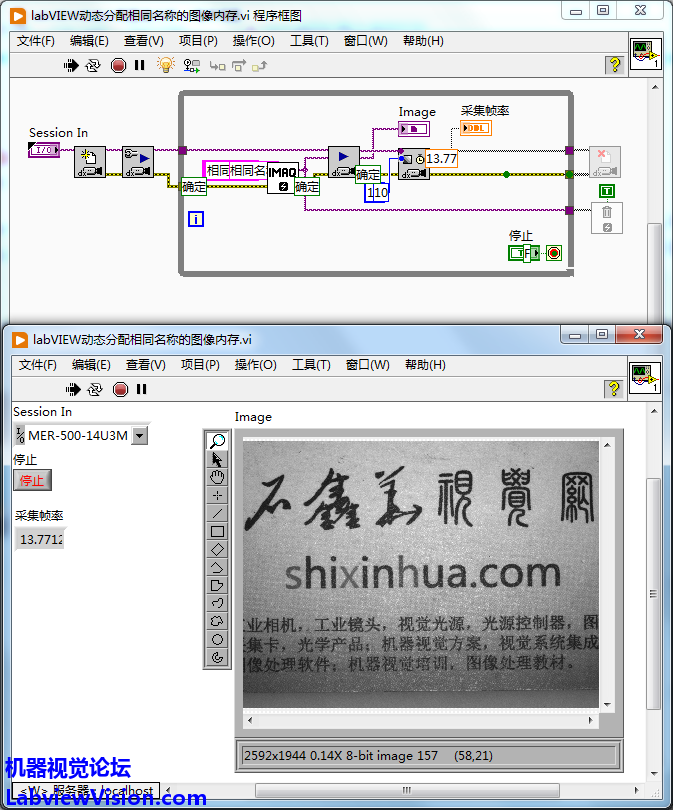Open Context Help from front panel toolbar
673x810 pixels.
(x=615, y=389)
